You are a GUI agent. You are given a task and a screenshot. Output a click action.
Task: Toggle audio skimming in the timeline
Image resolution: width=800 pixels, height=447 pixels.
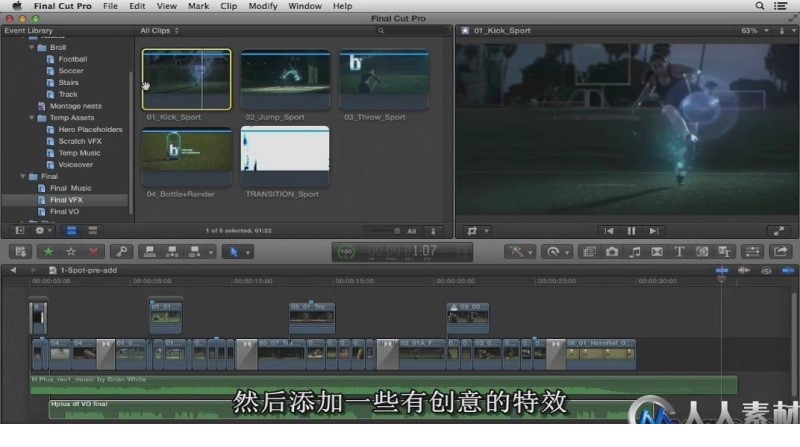pyautogui.click(x=744, y=270)
